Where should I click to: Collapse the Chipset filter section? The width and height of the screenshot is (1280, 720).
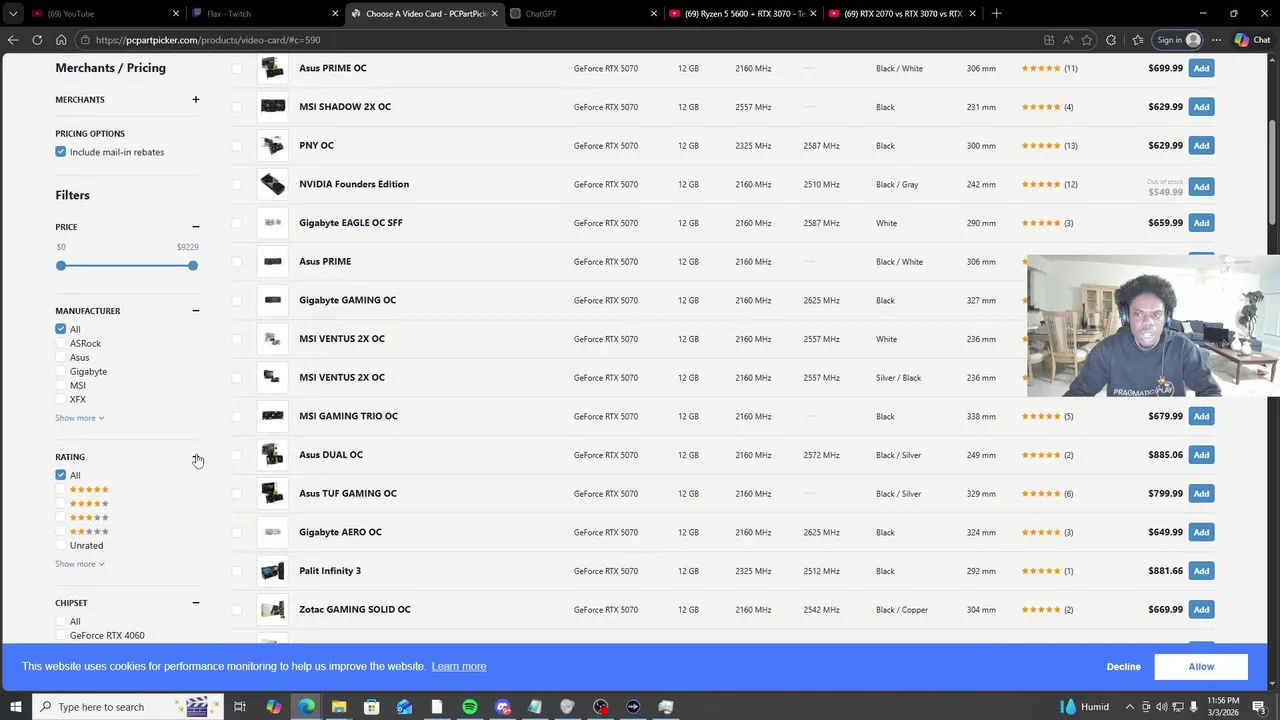click(x=196, y=603)
